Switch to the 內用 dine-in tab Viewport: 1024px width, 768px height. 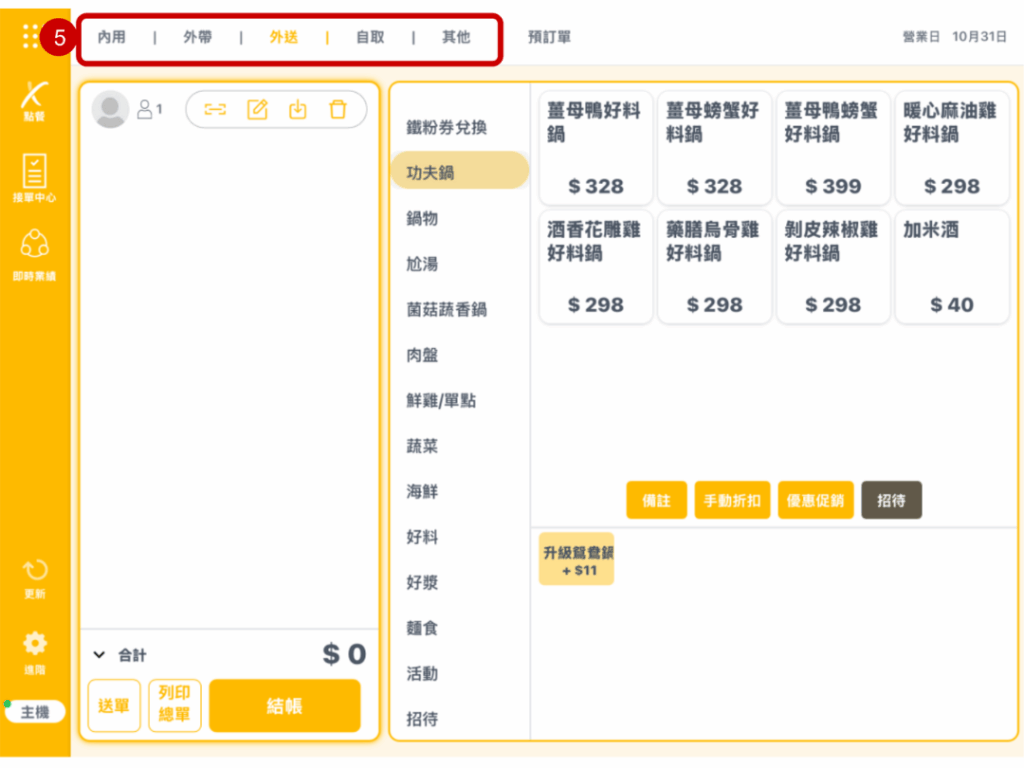[x=111, y=38]
